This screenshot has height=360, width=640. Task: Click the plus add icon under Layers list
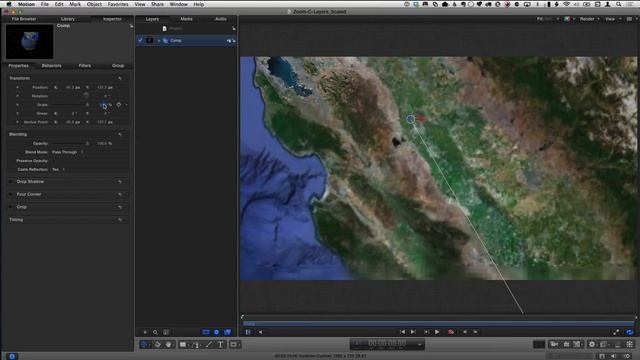pos(144,332)
